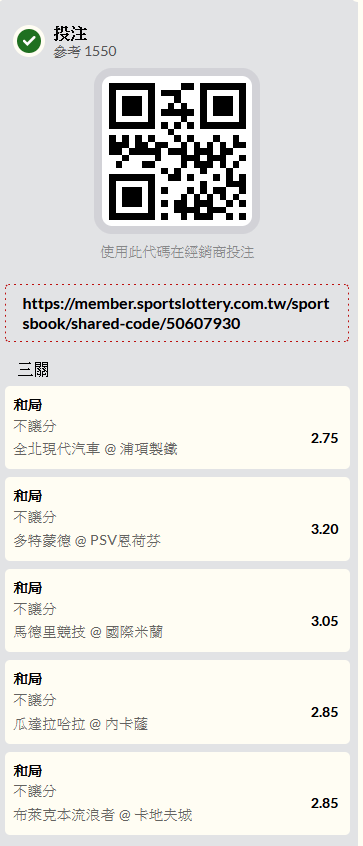Click 和局 label in 馬德里競技 card

pos(28,588)
